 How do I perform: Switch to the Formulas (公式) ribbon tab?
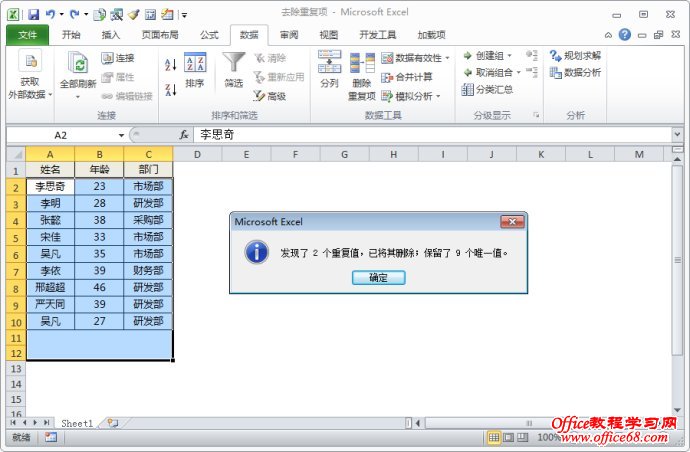[208, 34]
